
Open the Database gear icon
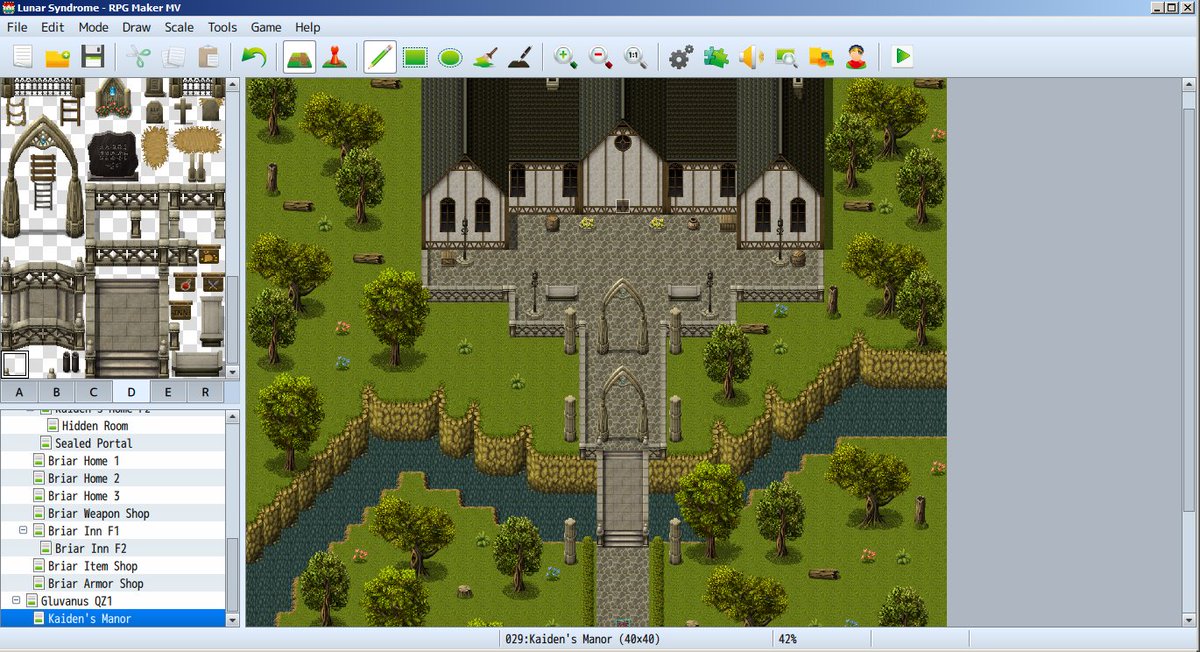[x=681, y=57]
